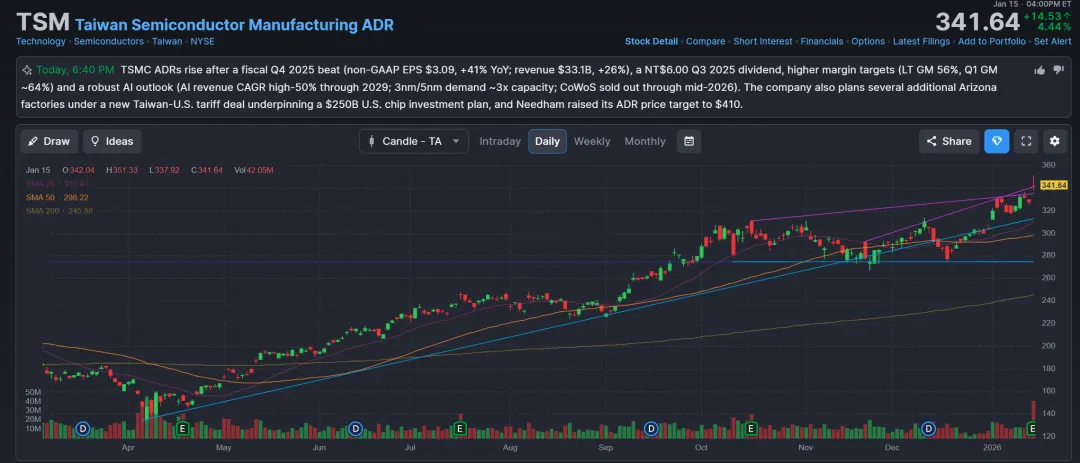1080x463 pixels.
Task: Open the Draw tools
Action: 49,141
